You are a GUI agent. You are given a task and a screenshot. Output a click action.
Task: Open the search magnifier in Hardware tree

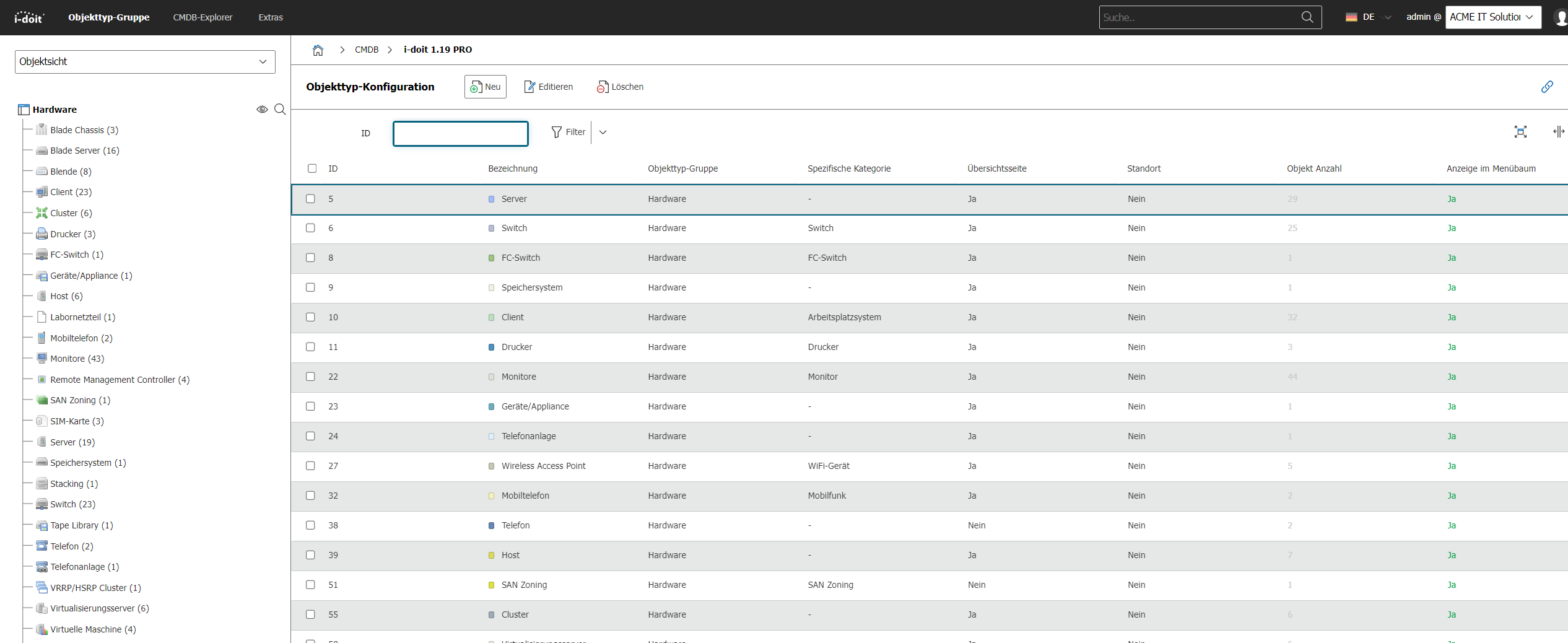[280, 110]
